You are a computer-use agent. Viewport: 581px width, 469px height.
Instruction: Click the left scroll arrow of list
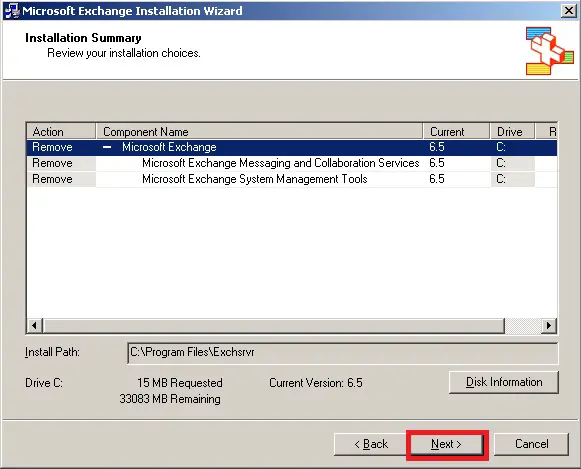(x=34, y=326)
